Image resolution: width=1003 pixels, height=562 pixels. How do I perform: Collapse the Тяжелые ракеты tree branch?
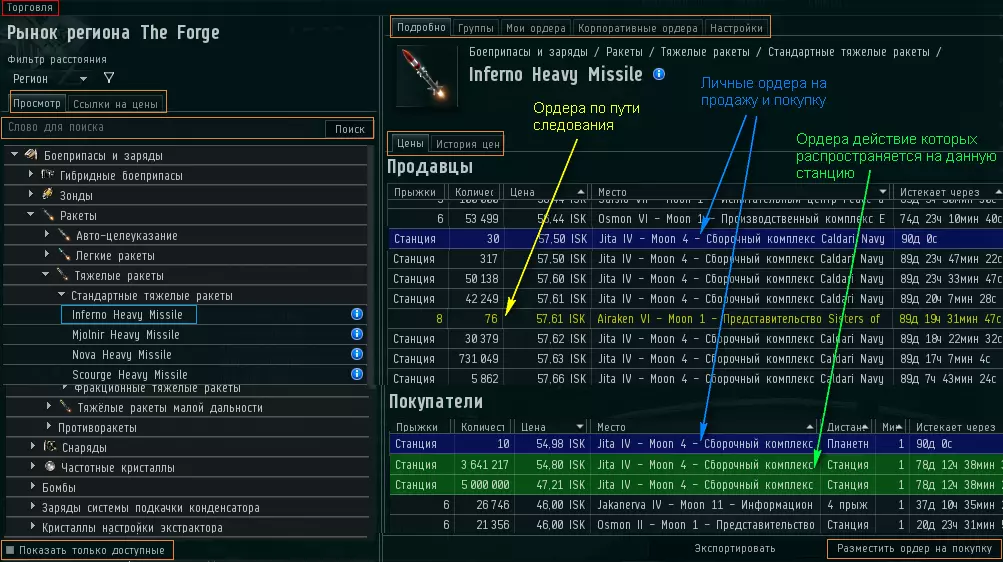pyautogui.click(x=45, y=275)
